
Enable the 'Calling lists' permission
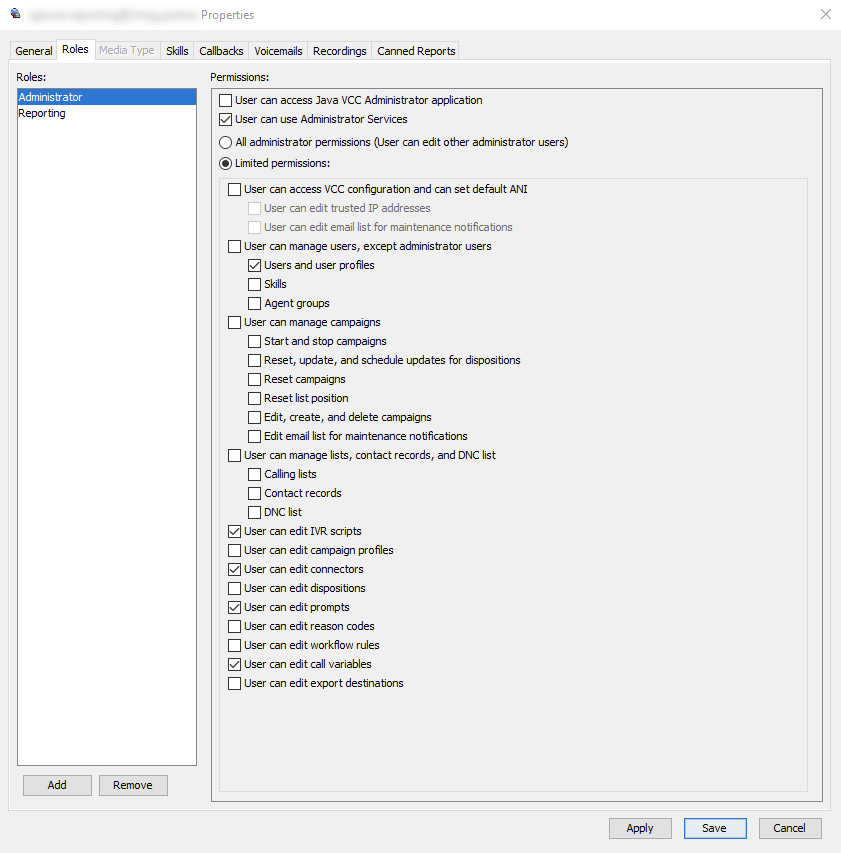254,474
